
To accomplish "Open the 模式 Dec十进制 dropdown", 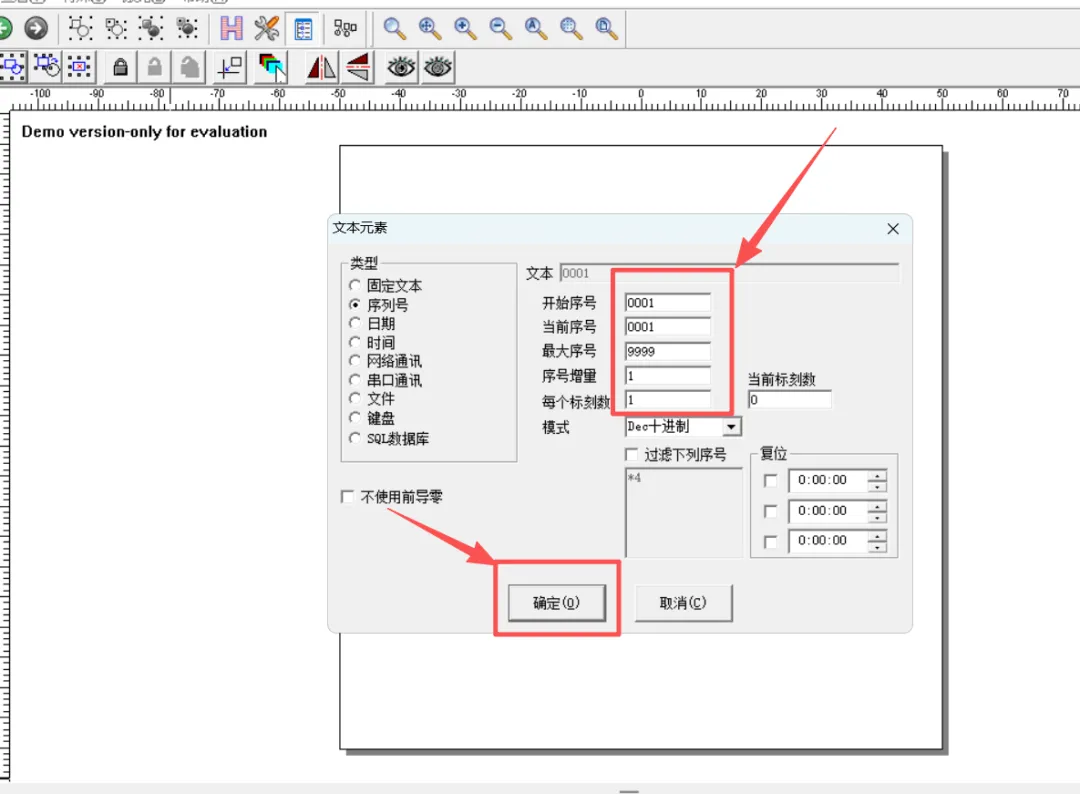I will pyautogui.click(x=731, y=427).
